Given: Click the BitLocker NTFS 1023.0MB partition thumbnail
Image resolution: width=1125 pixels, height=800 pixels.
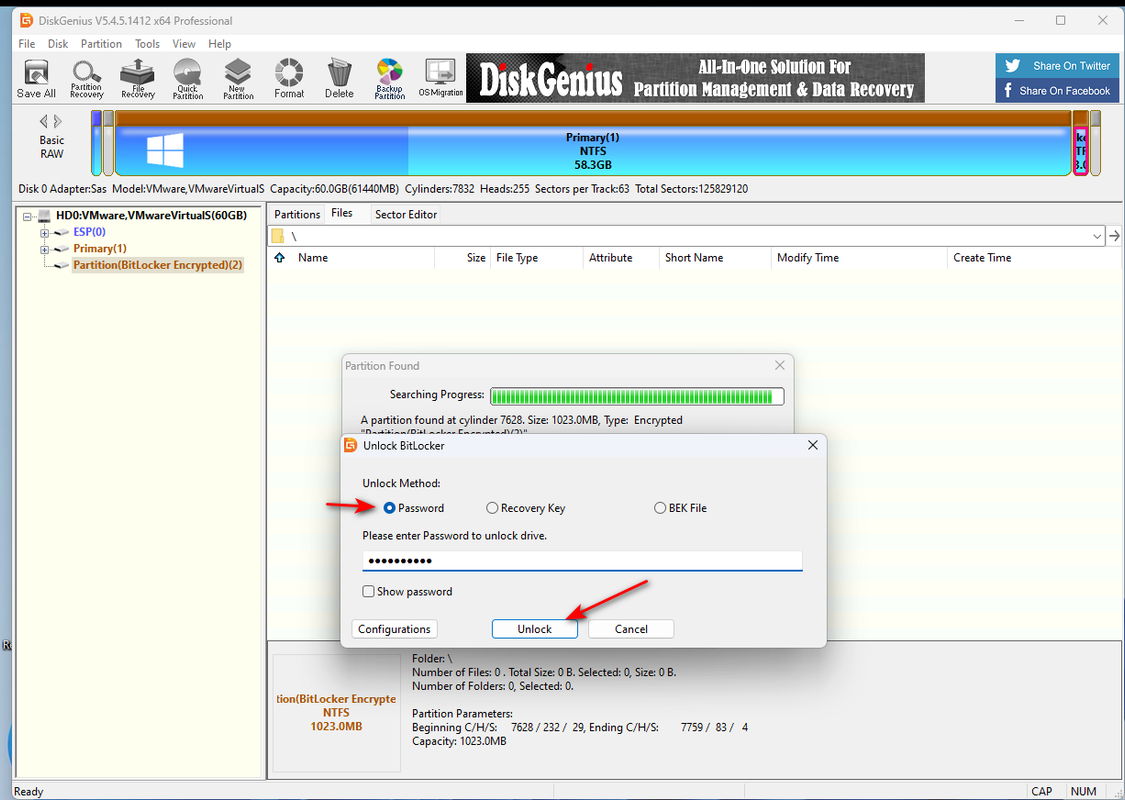Looking at the screenshot, I should (336, 712).
